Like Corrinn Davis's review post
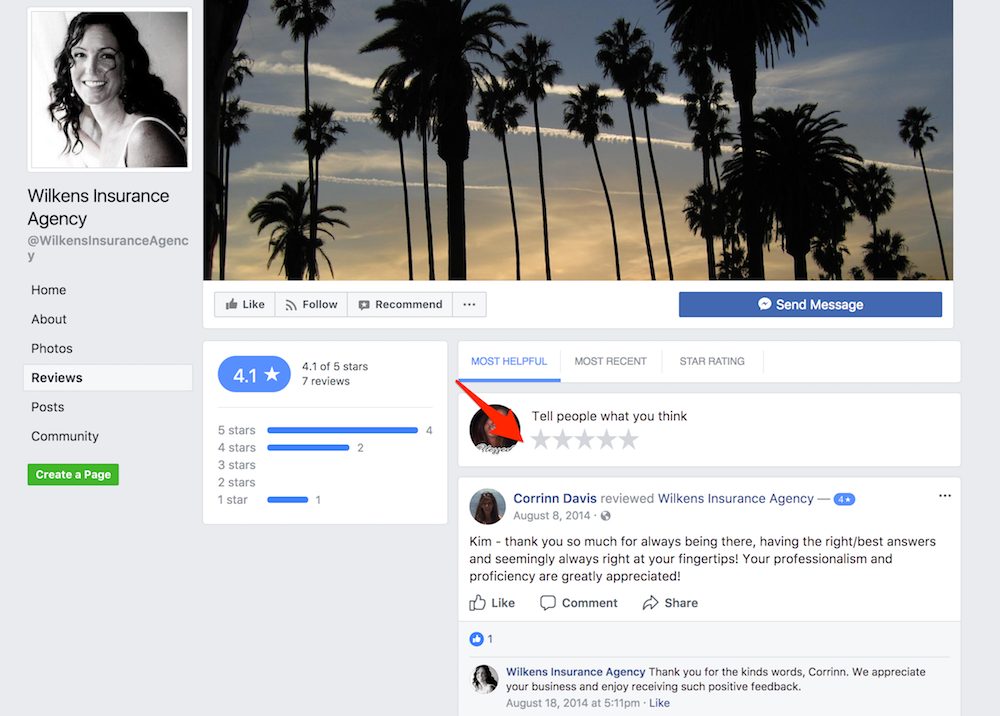 [492, 603]
